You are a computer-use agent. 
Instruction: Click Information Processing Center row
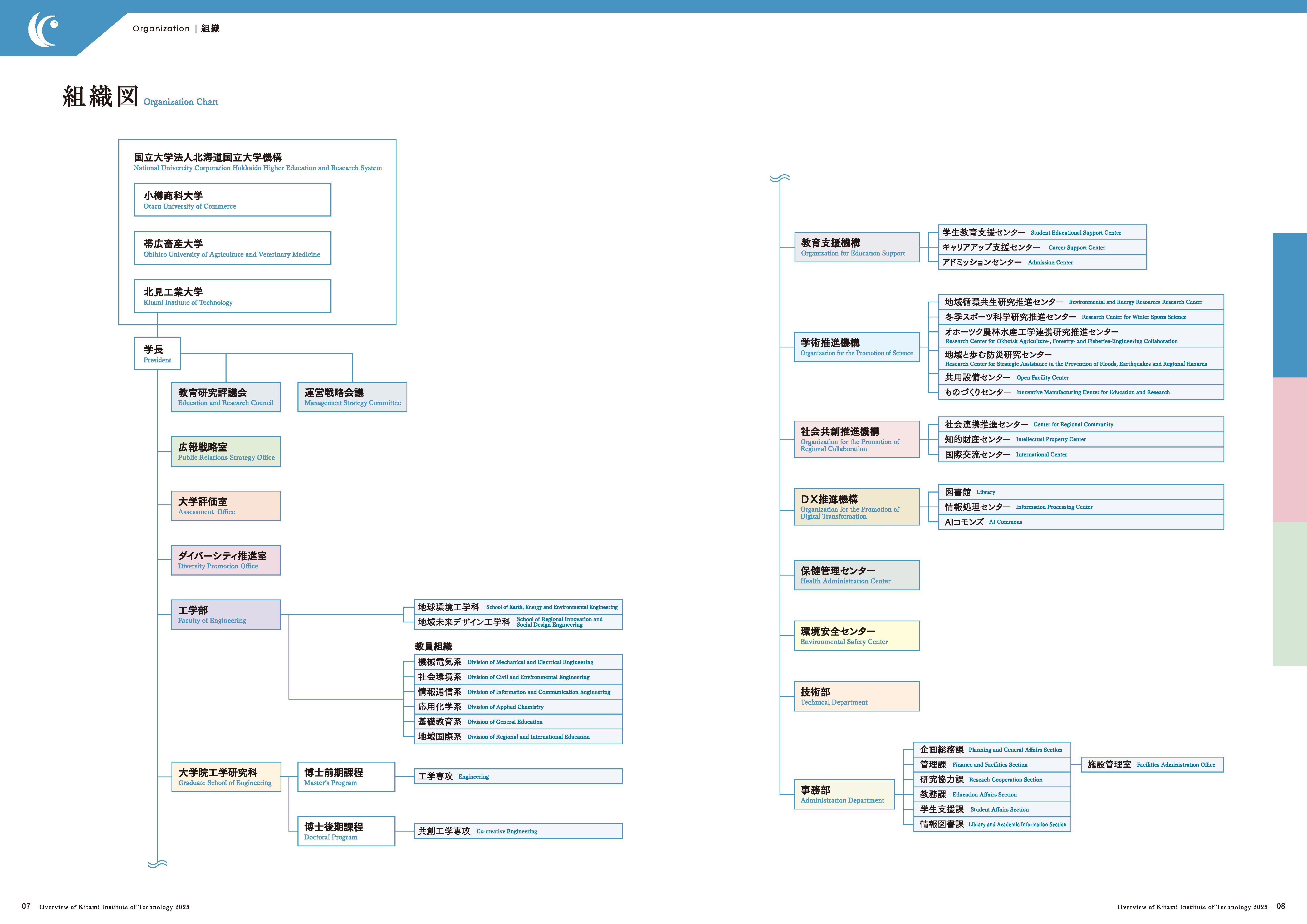coord(1081,507)
